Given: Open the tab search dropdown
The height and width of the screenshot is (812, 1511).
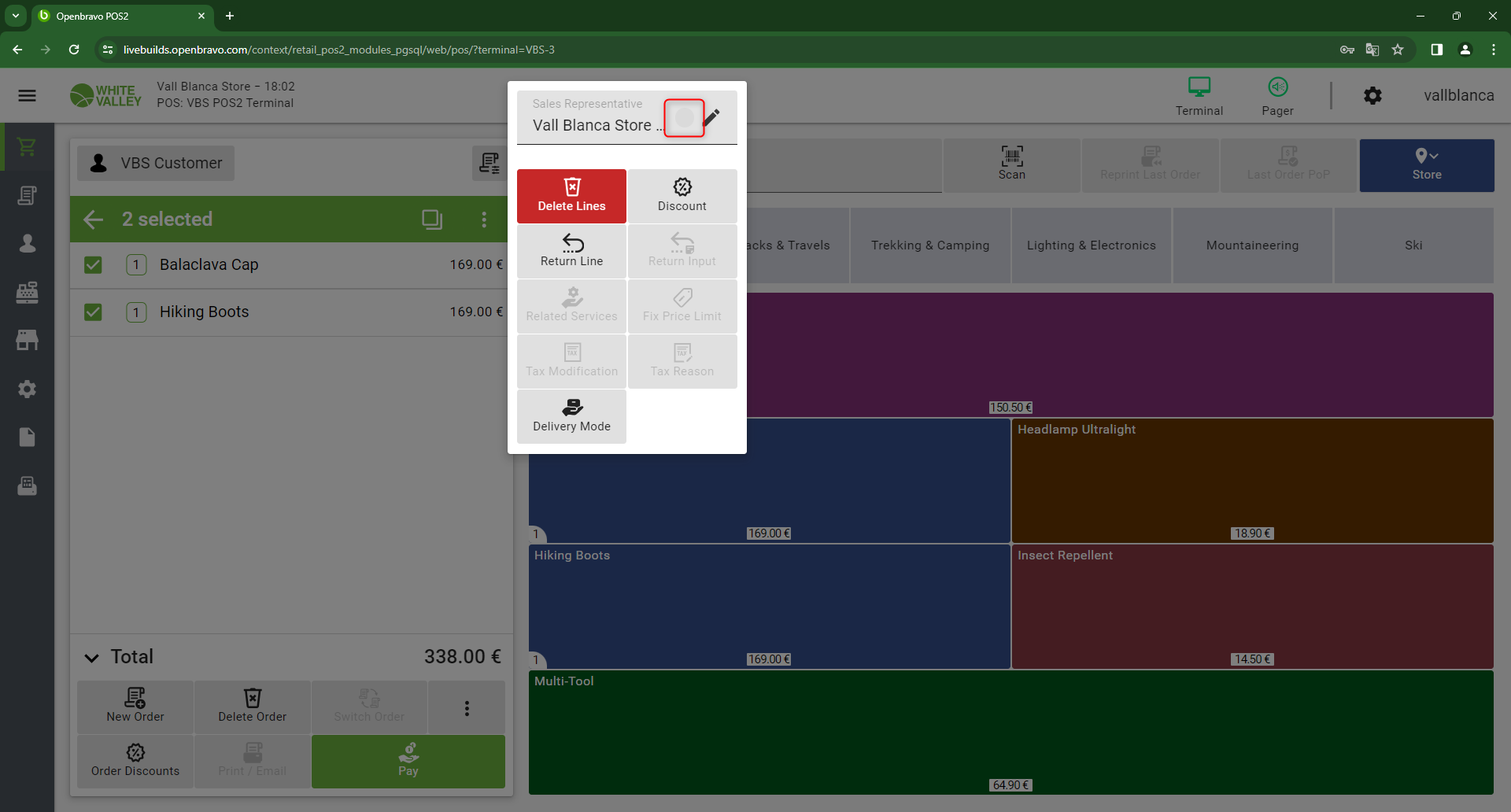Looking at the screenshot, I should 16,16.
